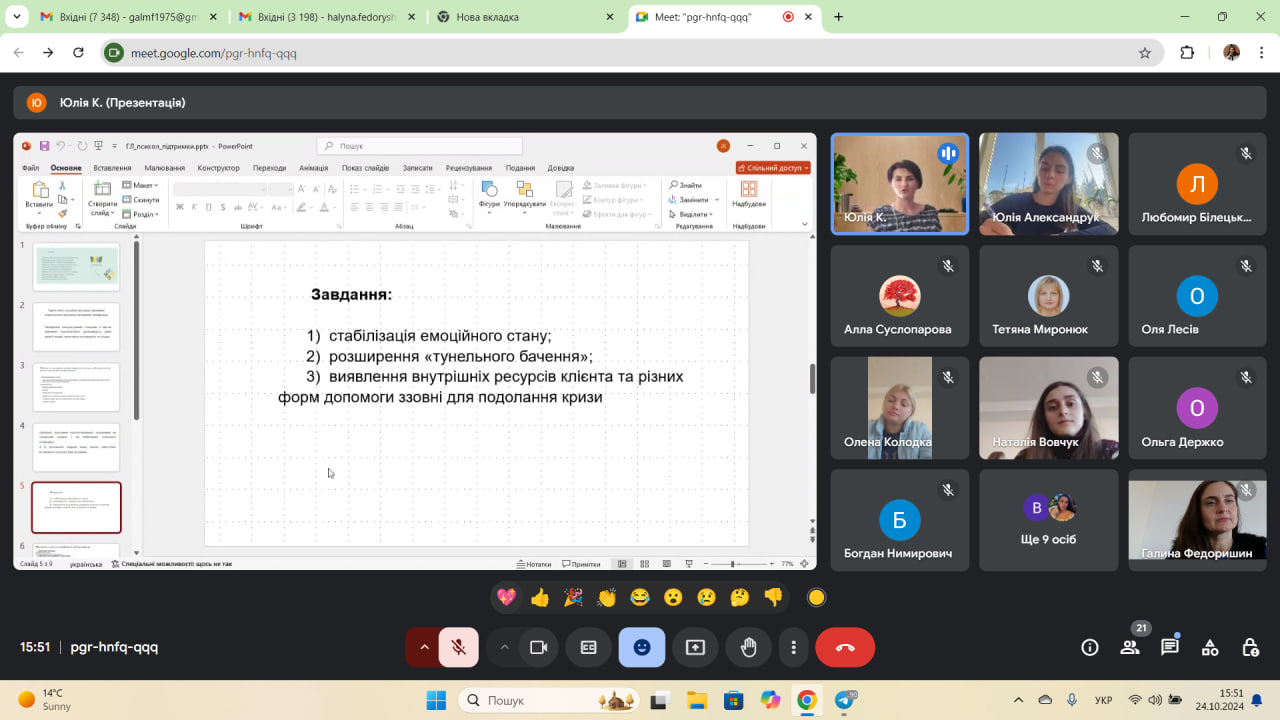This screenshot has width=1280, height=720.
Task: Send the thumbs up reaction
Action: [x=540, y=597]
